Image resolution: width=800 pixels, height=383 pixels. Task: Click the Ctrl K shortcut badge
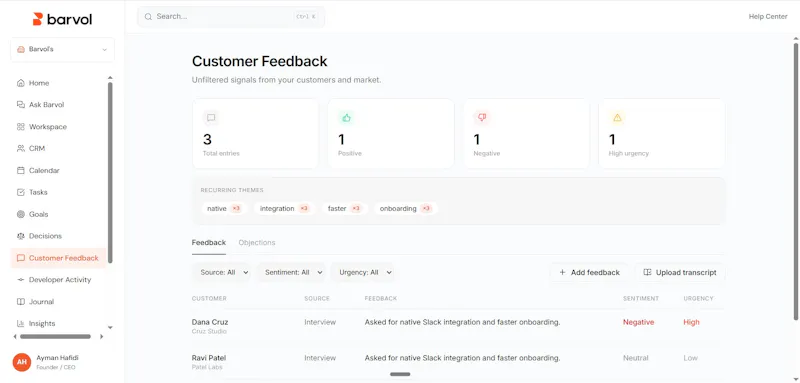click(x=306, y=17)
